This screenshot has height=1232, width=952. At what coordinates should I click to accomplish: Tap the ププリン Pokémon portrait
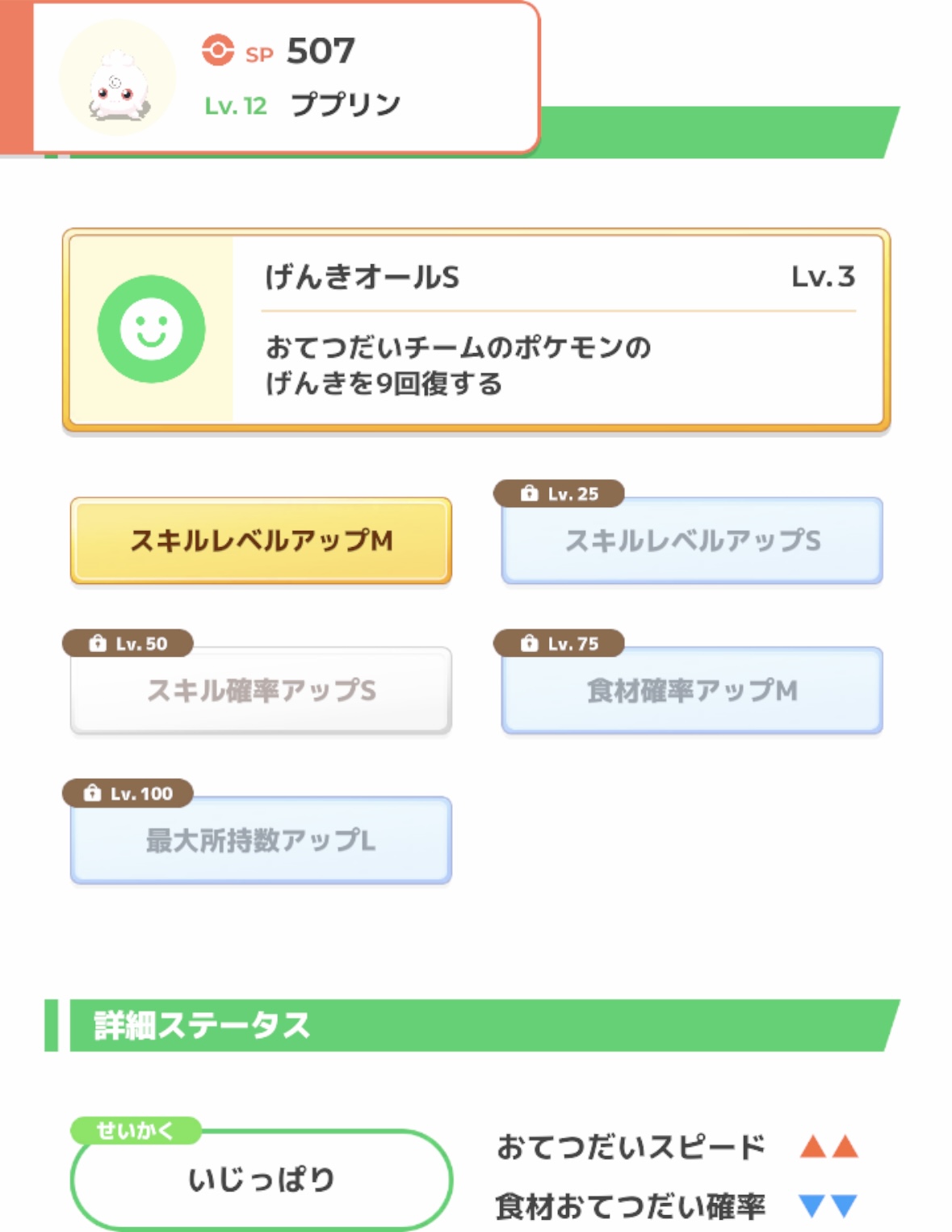pos(118,78)
